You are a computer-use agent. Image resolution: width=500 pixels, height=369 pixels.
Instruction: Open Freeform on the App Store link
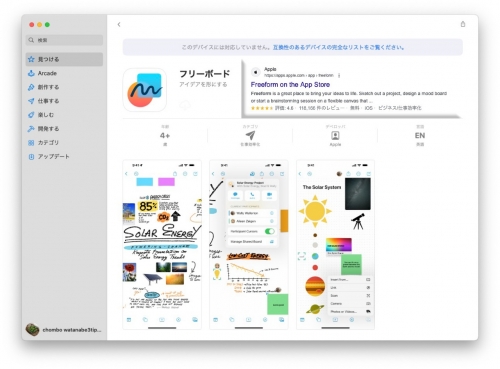point(290,85)
